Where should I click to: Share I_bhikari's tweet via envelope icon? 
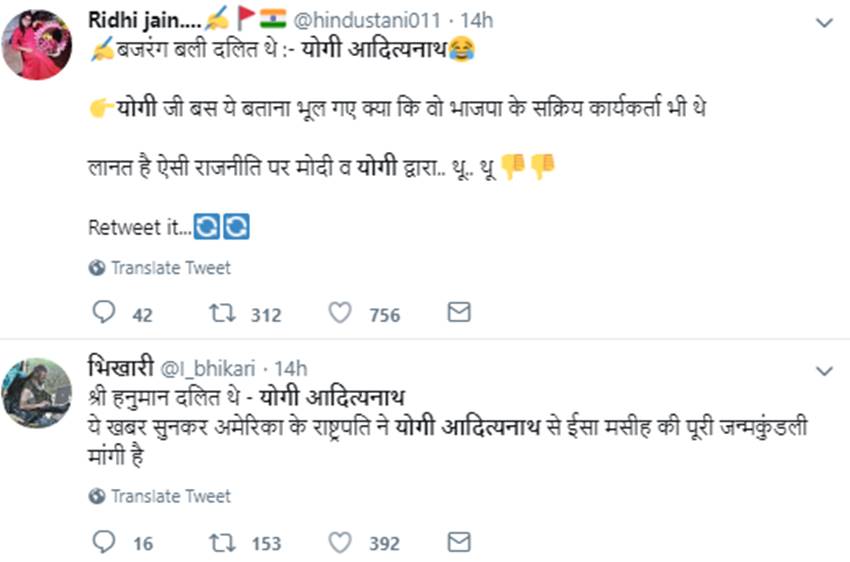458,542
